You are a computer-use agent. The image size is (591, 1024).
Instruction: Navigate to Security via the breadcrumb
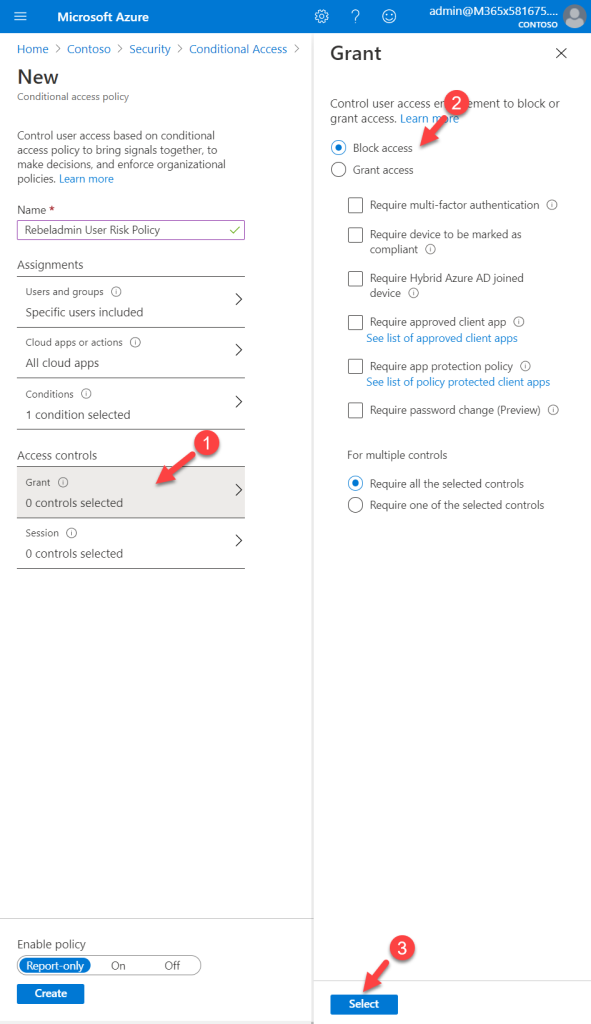click(x=150, y=48)
